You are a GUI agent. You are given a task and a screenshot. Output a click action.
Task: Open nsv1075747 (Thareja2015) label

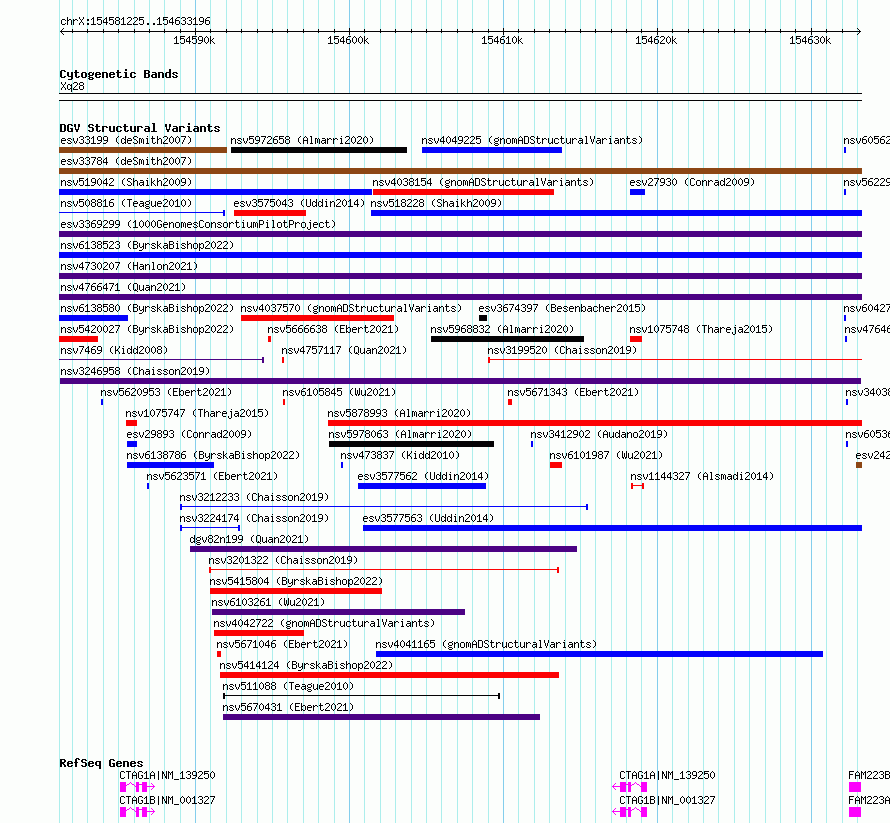[x=197, y=413]
